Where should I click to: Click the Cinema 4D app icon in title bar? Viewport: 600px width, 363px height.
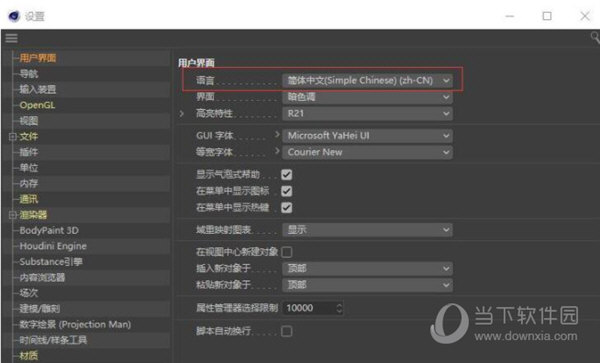point(14,16)
